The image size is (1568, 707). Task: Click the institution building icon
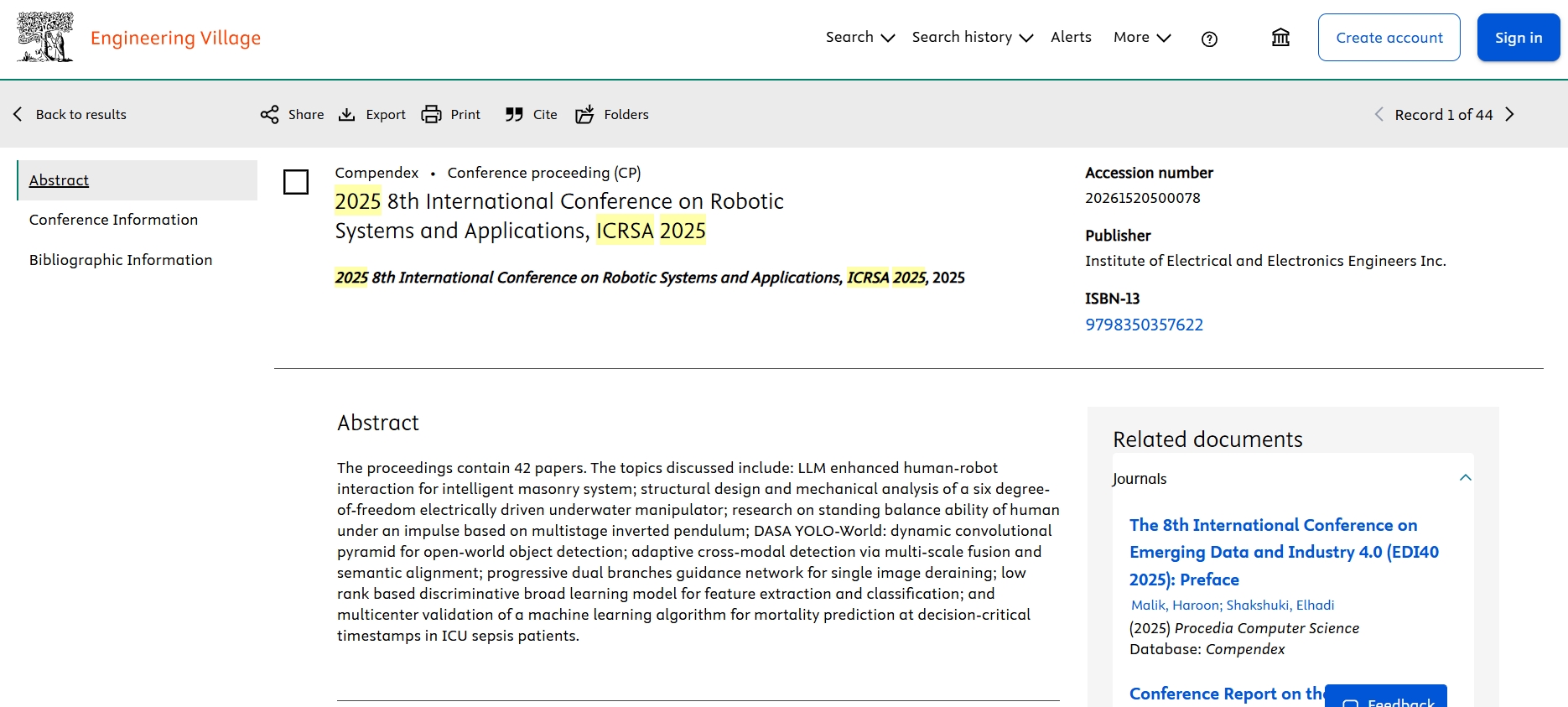pyautogui.click(x=1280, y=38)
